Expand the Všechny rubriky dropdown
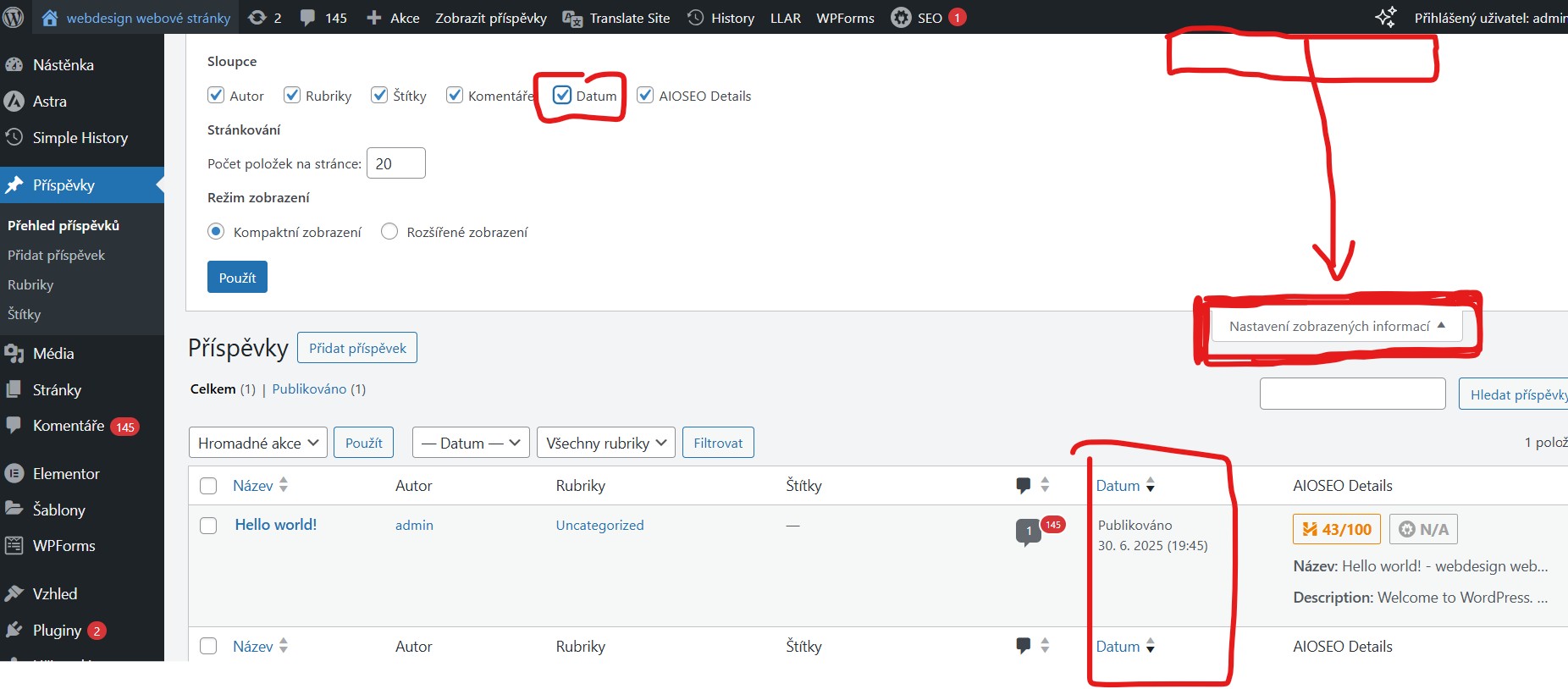Viewport: 1568px width, 689px height. (605, 443)
